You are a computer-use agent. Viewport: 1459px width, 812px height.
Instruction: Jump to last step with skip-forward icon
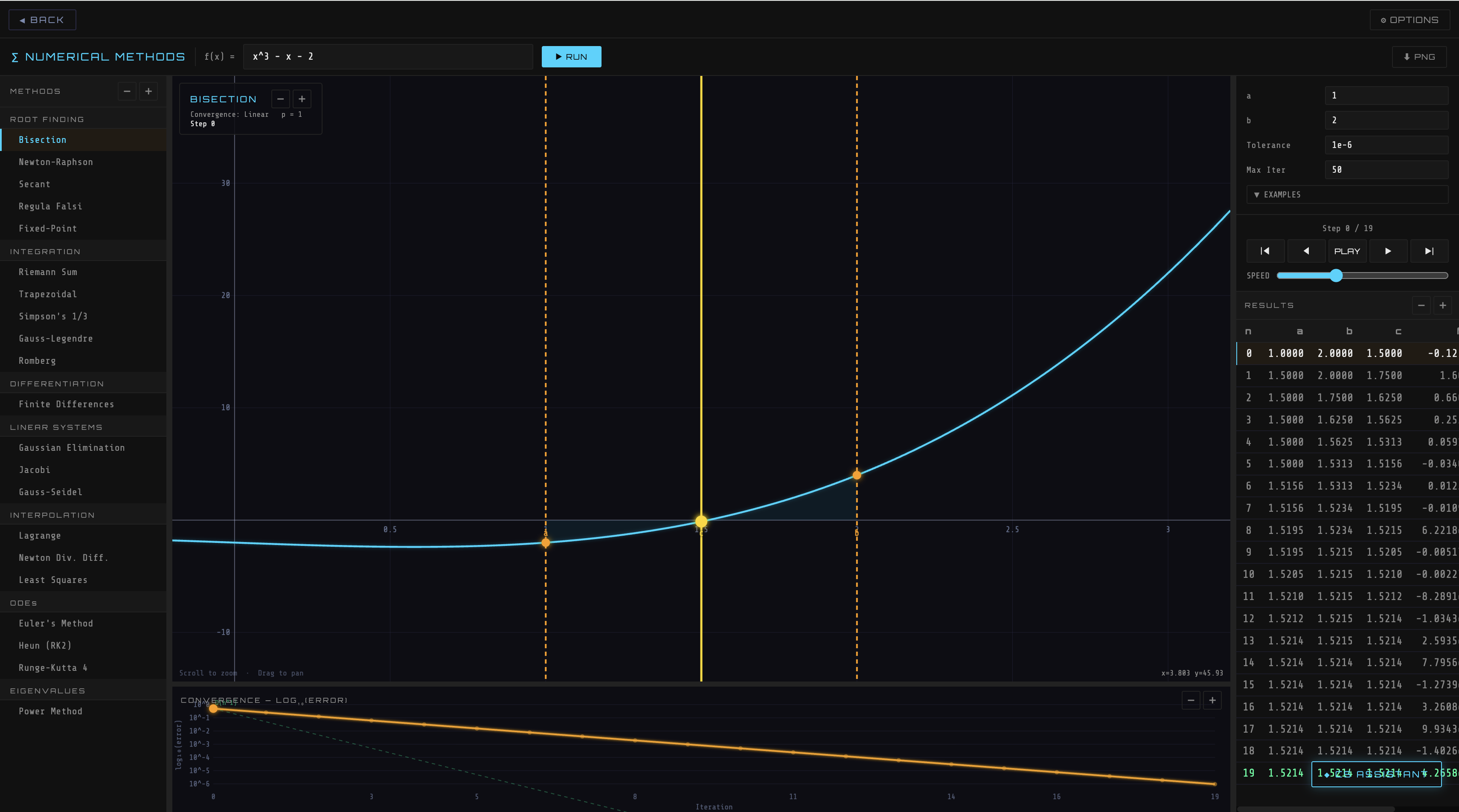pos(1429,251)
